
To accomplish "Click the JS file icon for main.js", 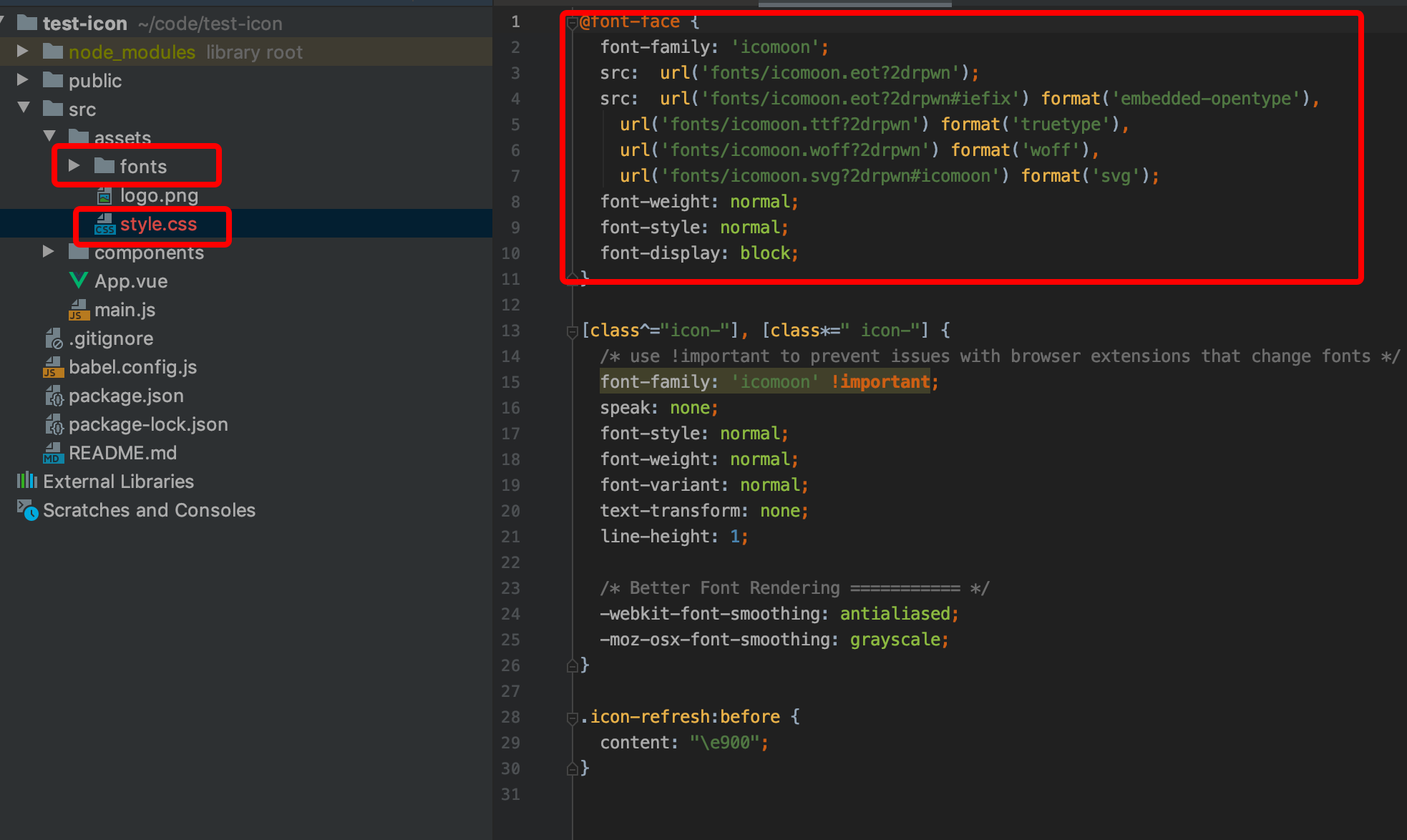I will (x=79, y=310).
